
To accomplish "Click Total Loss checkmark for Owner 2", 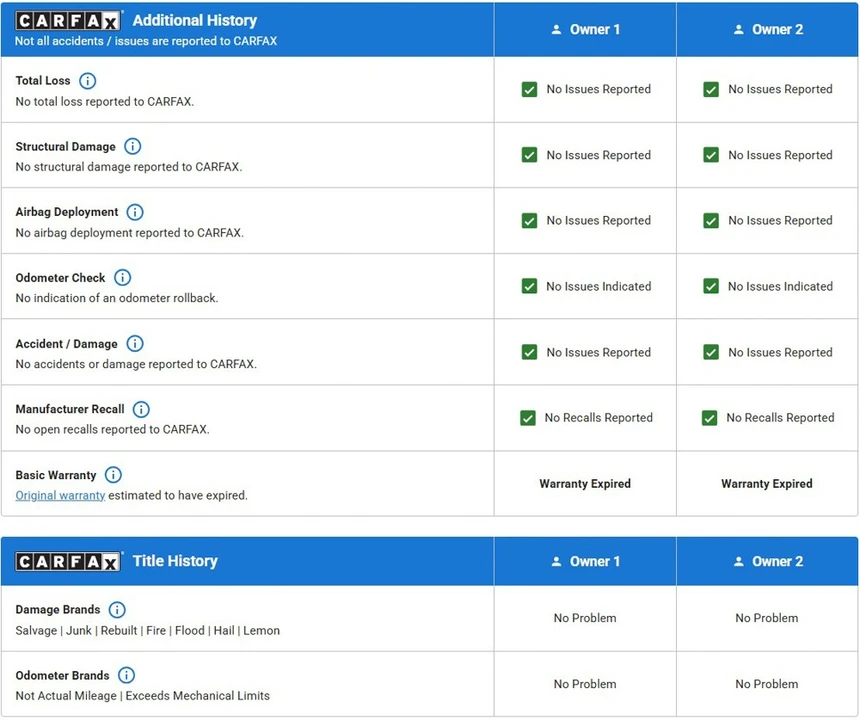I will click(x=711, y=89).
